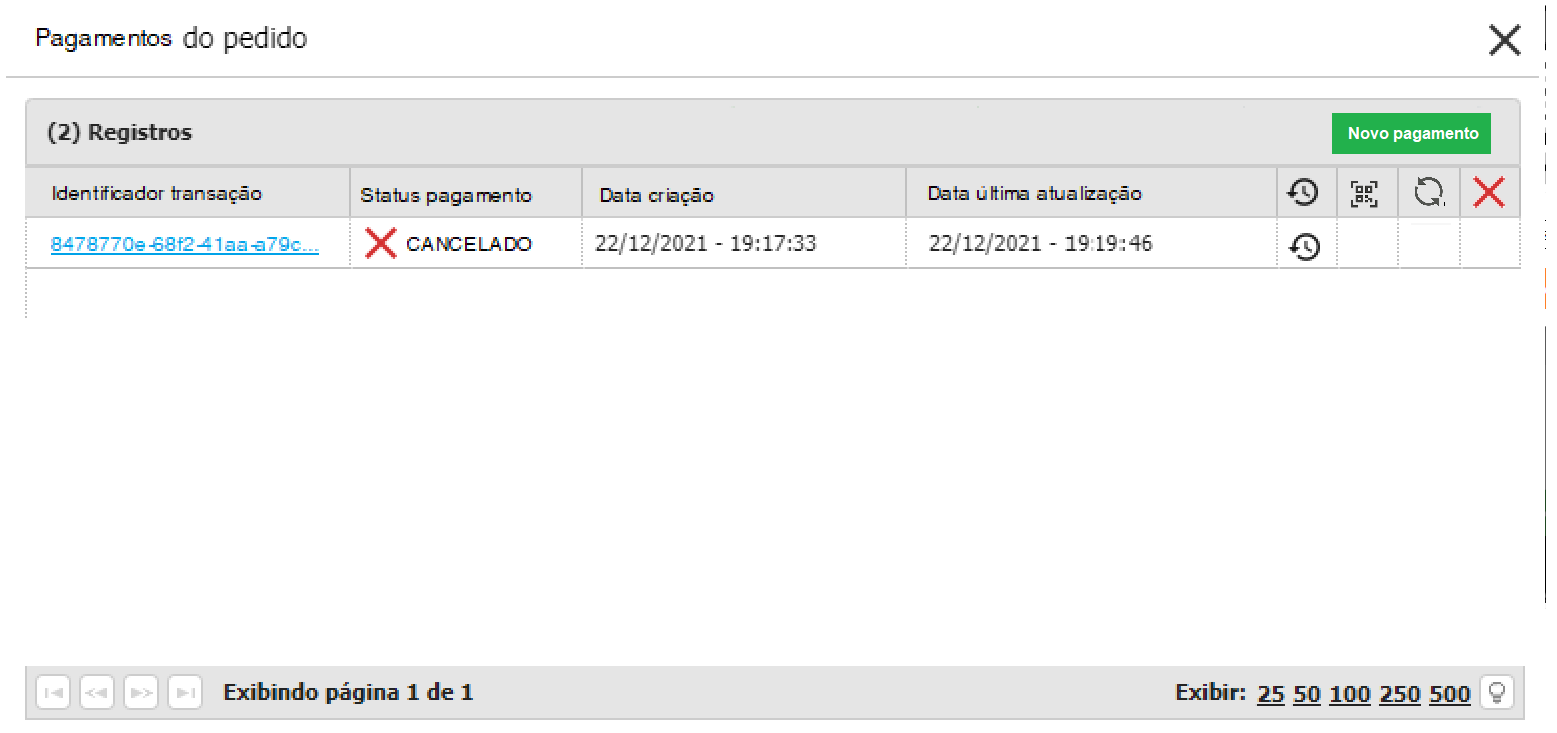Viewport: 1557px width, 733px height.
Task: Show 500 records per page
Action: pyautogui.click(x=1450, y=693)
